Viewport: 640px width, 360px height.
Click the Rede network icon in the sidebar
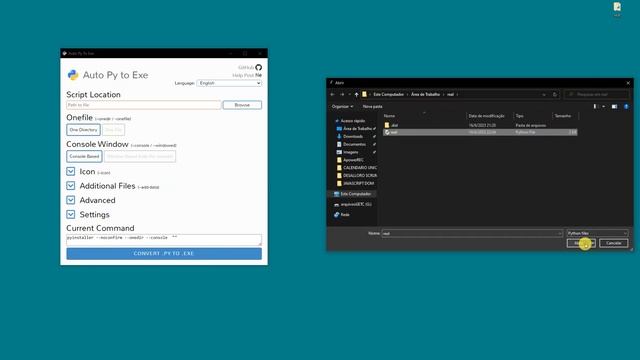pos(337,214)
